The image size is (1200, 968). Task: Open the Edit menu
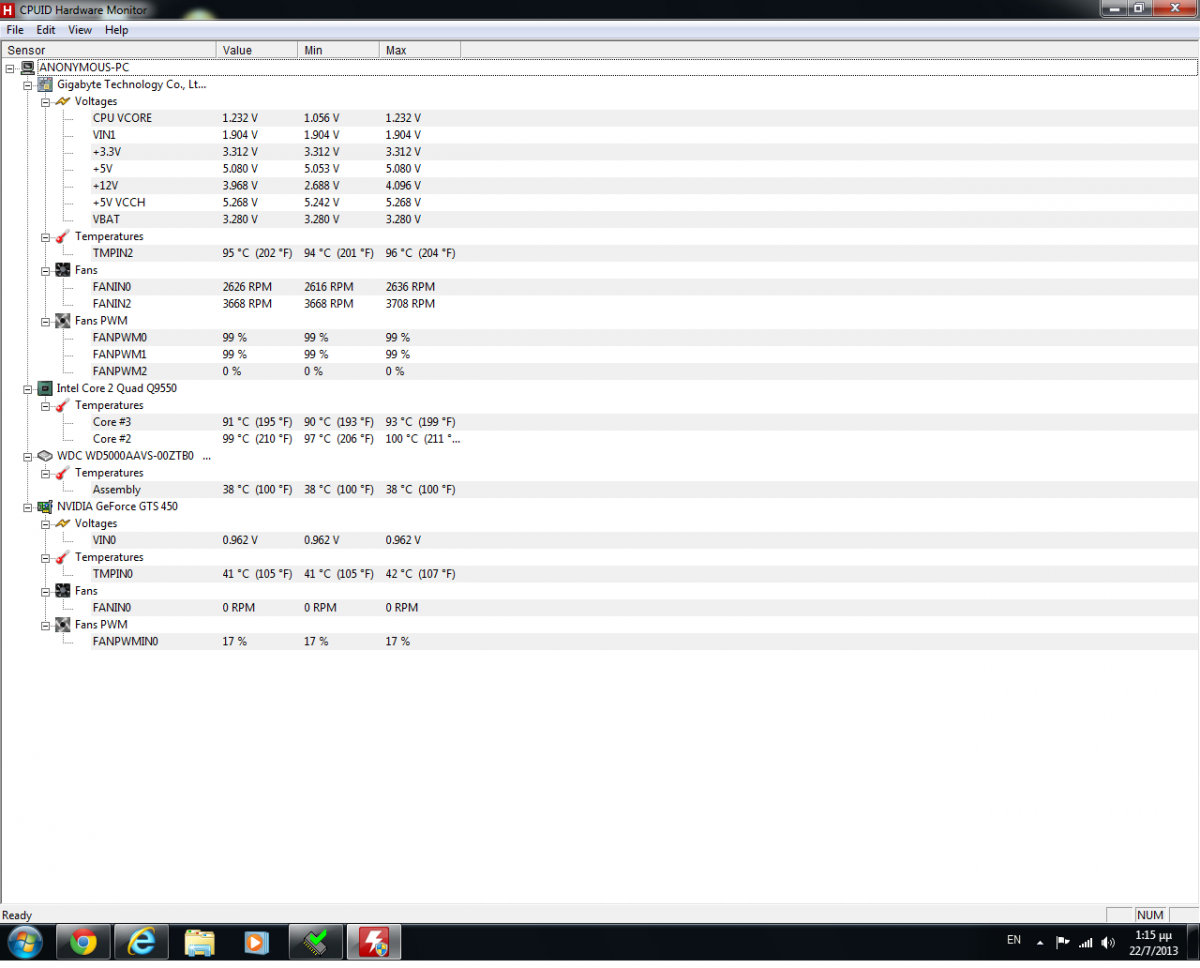click(x=46, y=30)
